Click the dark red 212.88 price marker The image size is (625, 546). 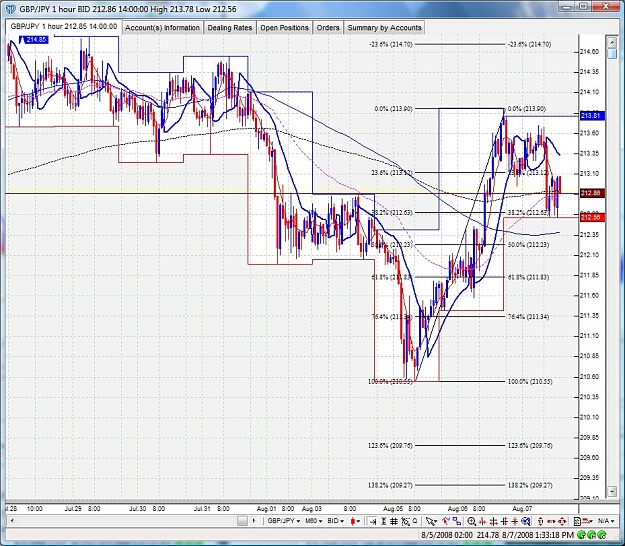click(593, 193)
